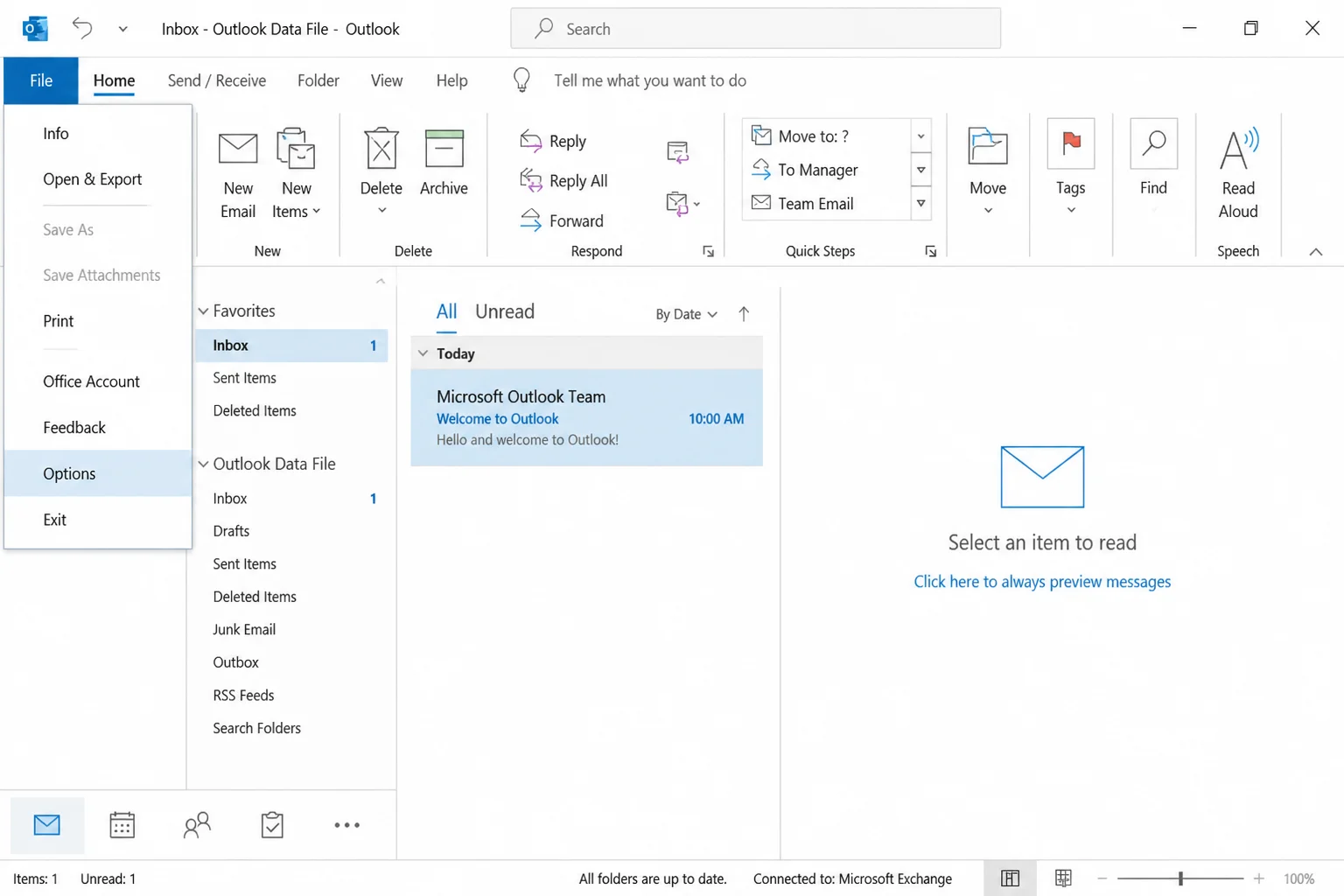
Task: Open the Help ribbon tab
Action: (452, 80)
